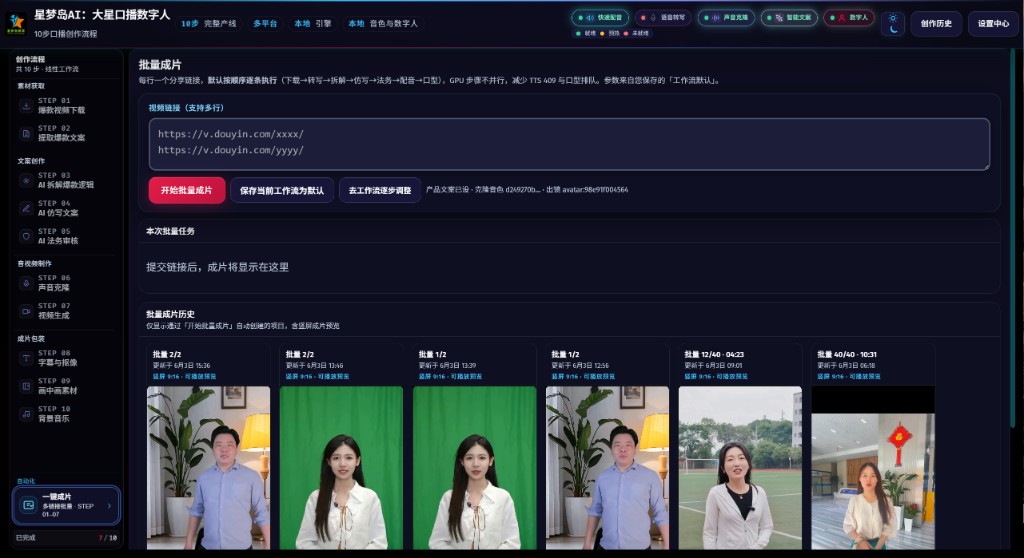Click the 产品文案已设 · 克隆音色 status text

coord(527,190)
